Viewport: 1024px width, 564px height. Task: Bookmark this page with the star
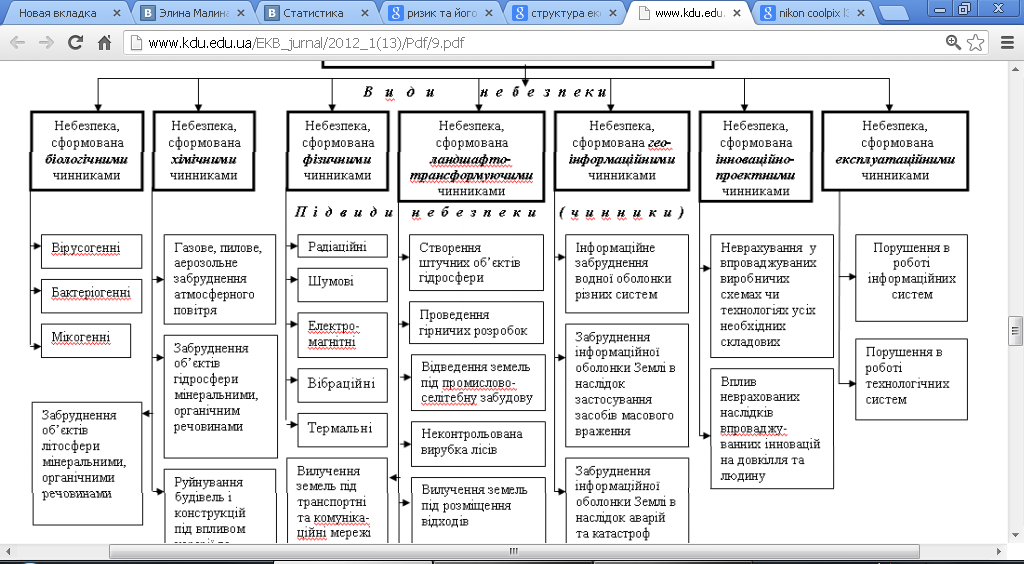pyautogui.click(x=976, y=43)
